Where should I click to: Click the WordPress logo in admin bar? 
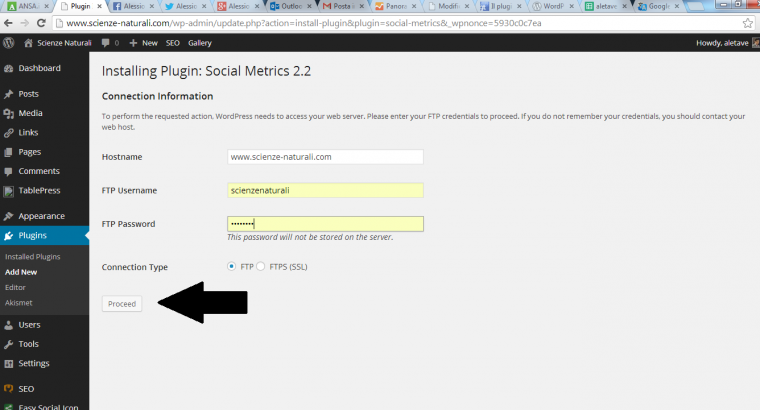[8, 43]
